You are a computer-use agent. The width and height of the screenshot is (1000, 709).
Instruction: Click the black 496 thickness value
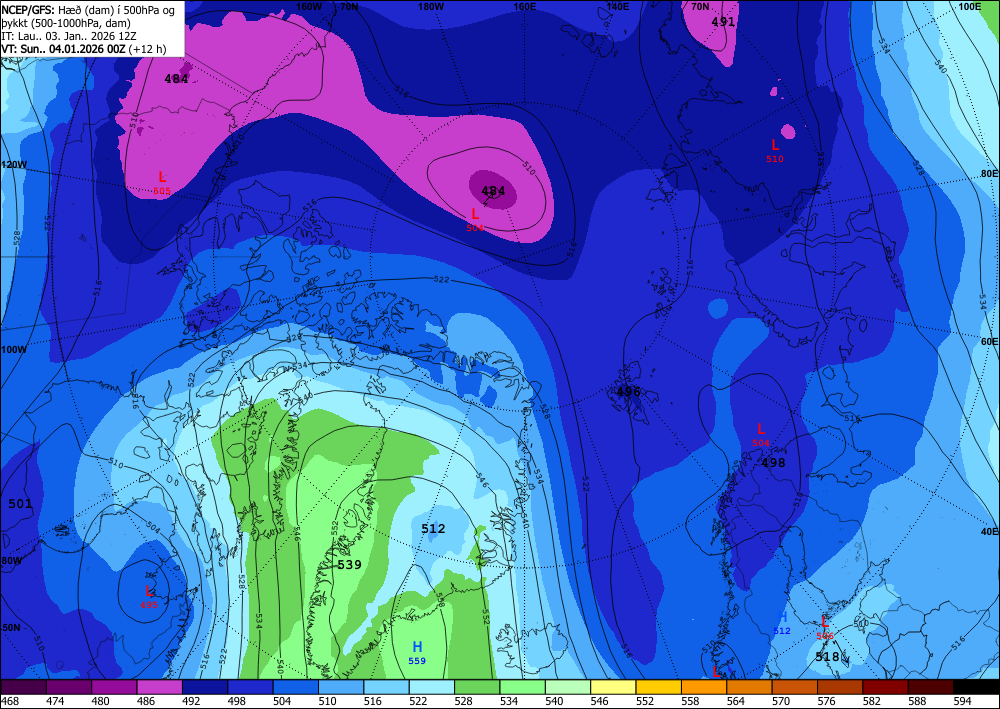(x=628, y=391)
